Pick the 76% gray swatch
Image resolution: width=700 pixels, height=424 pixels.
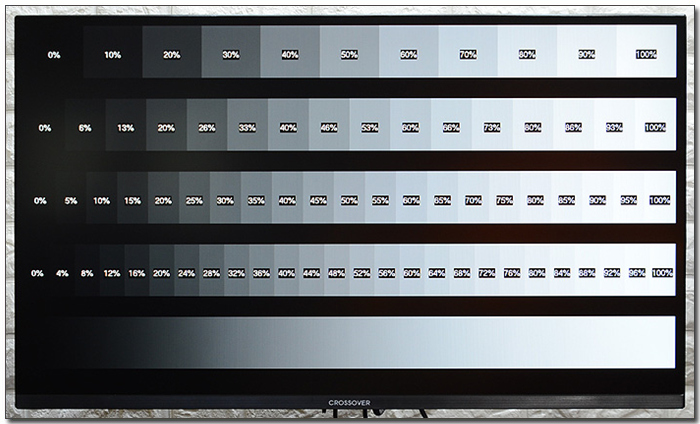(x=512, y=270)
